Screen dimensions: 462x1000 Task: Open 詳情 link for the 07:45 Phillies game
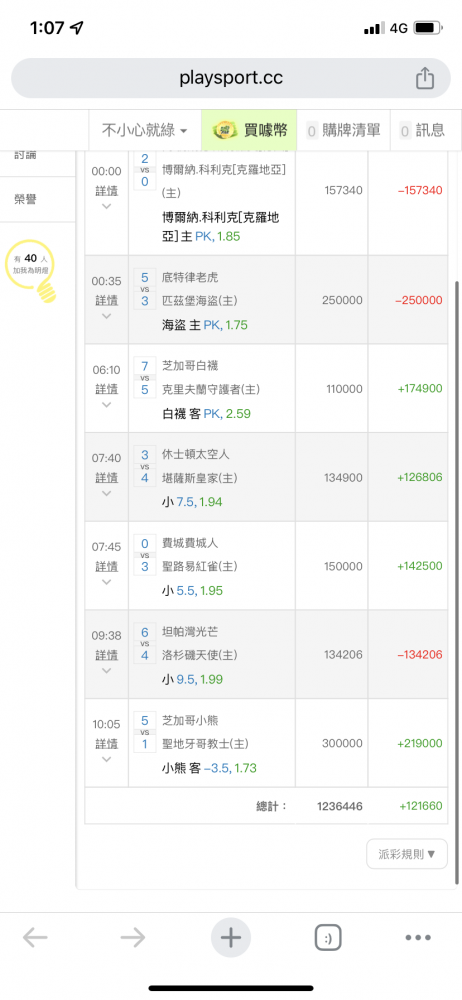pyautogui.click(x=107, y=566)
